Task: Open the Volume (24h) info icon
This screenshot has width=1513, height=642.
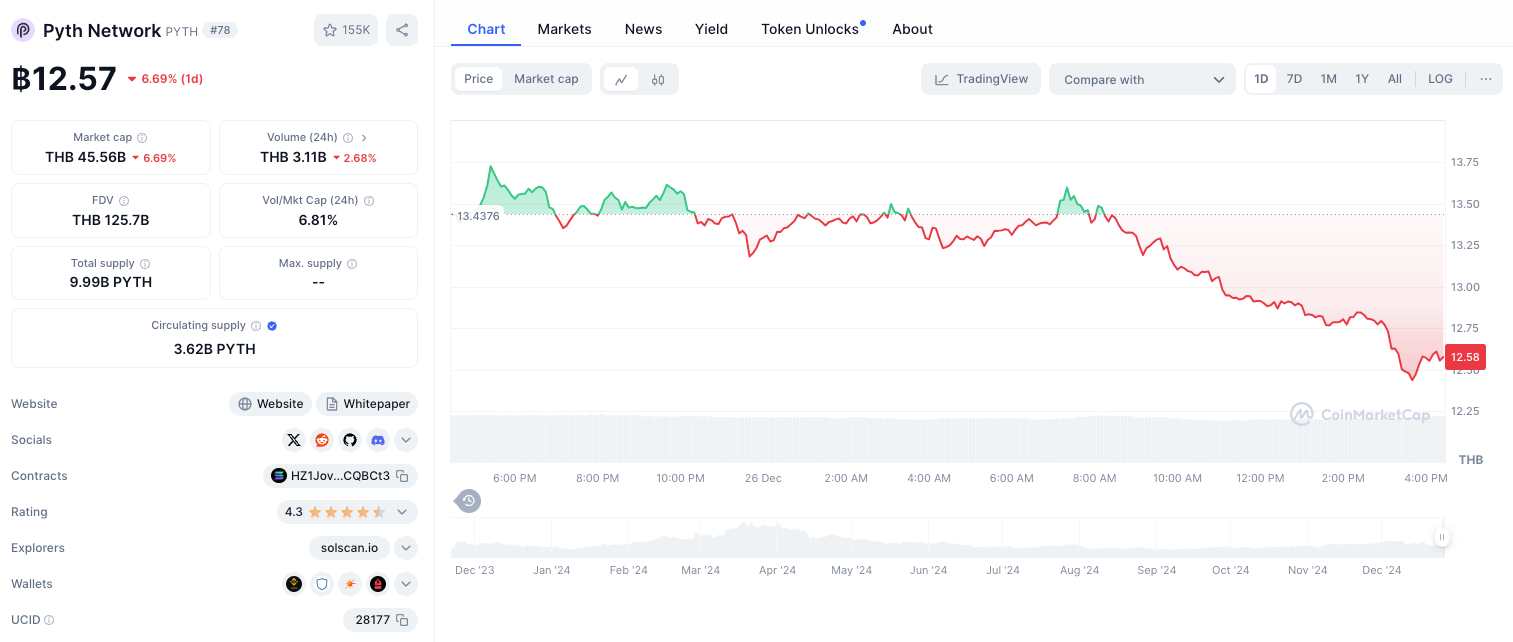Action: (x=348, y=138)
